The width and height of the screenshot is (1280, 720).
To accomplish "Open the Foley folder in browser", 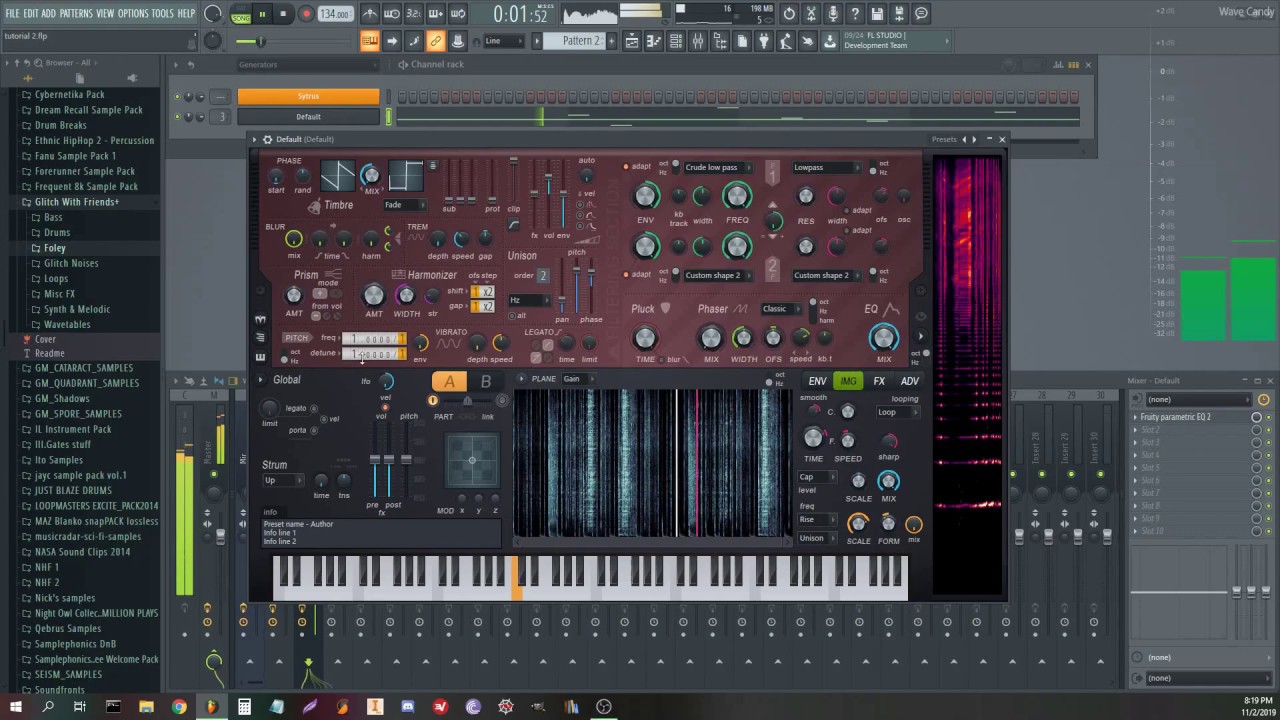I will [x=55, y=248].
